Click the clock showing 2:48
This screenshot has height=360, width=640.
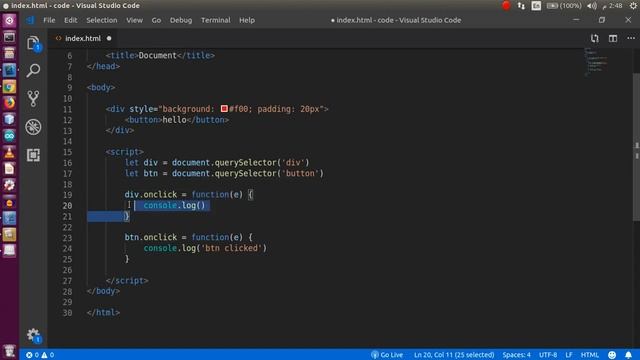(612, 6)
